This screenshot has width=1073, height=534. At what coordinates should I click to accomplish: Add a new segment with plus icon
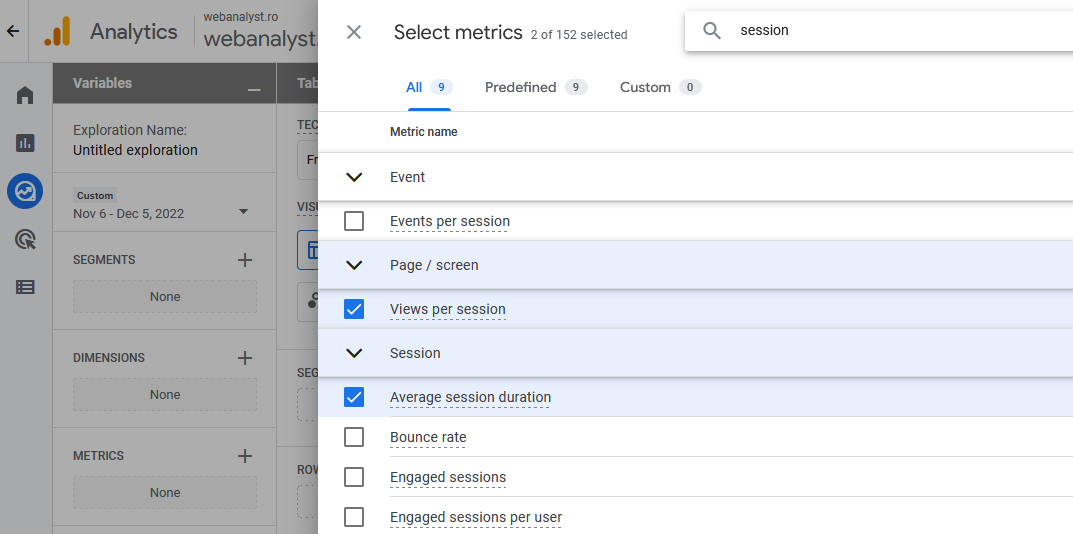[245, 259]
